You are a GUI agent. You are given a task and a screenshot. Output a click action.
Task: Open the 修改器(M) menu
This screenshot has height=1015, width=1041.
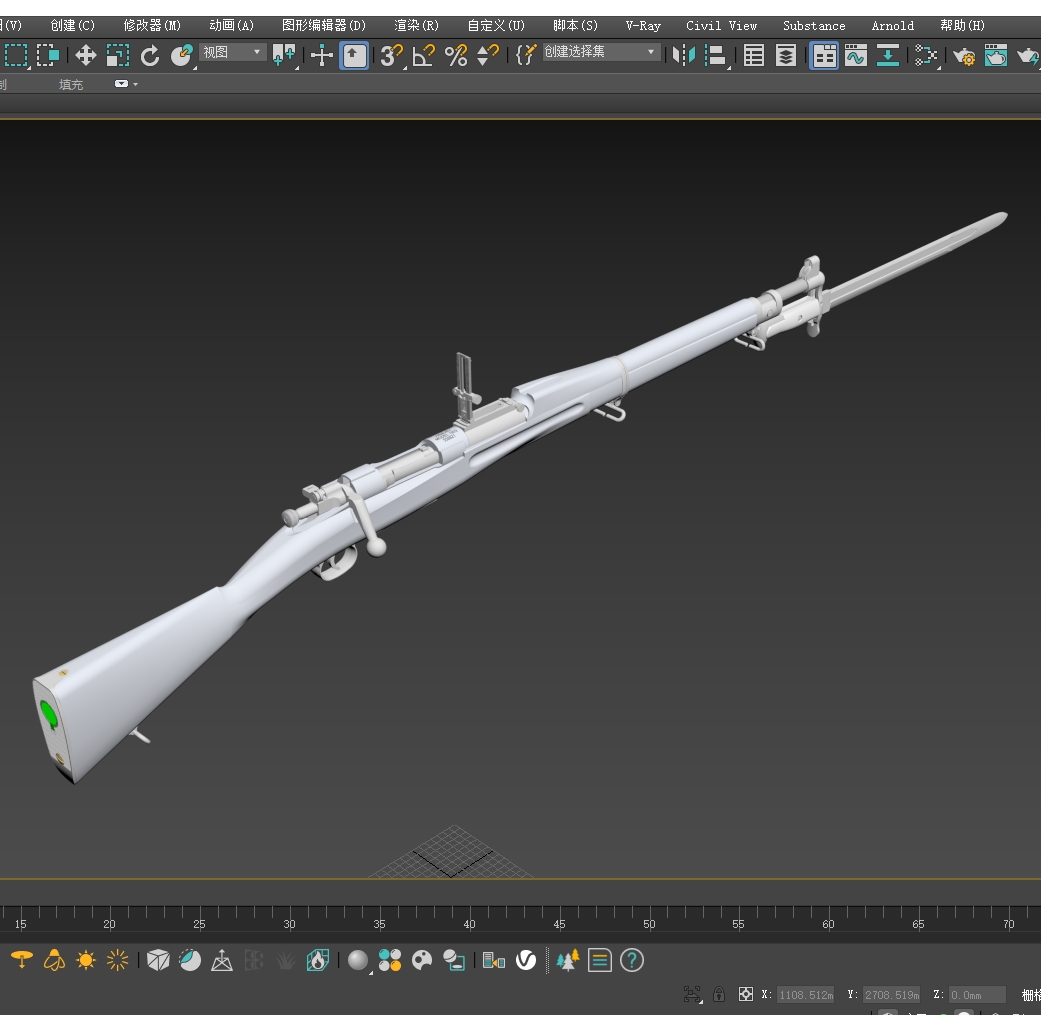click(152, 25)
